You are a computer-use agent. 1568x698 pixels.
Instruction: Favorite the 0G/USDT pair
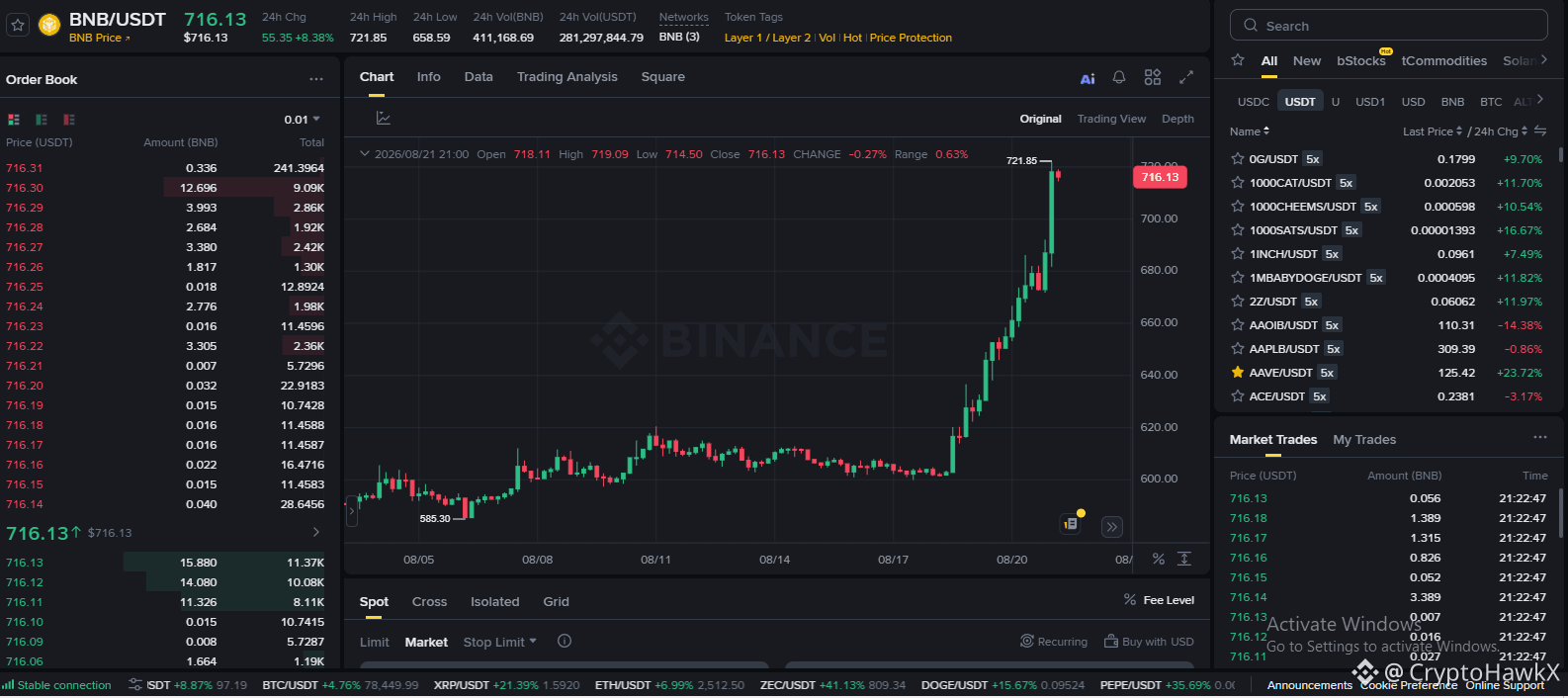click(1238, 159)
